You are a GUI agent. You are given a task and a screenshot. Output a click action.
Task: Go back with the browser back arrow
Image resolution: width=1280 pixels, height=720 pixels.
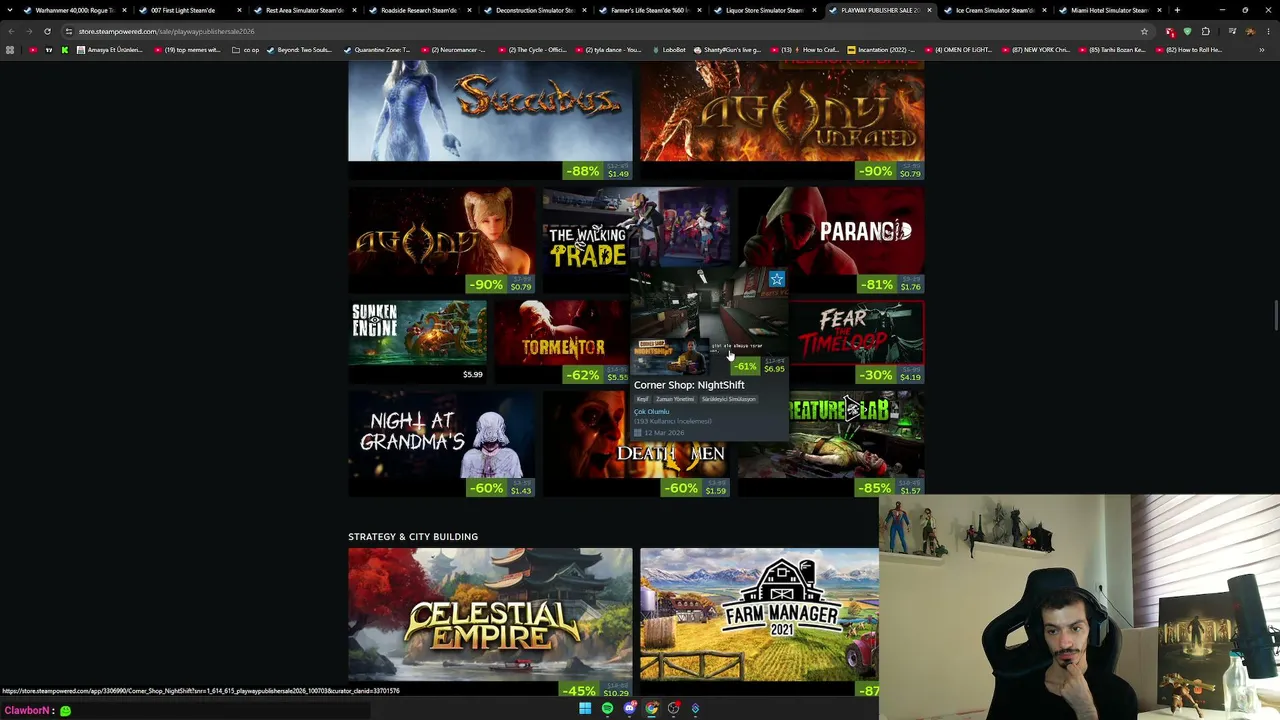pos(11,31)
